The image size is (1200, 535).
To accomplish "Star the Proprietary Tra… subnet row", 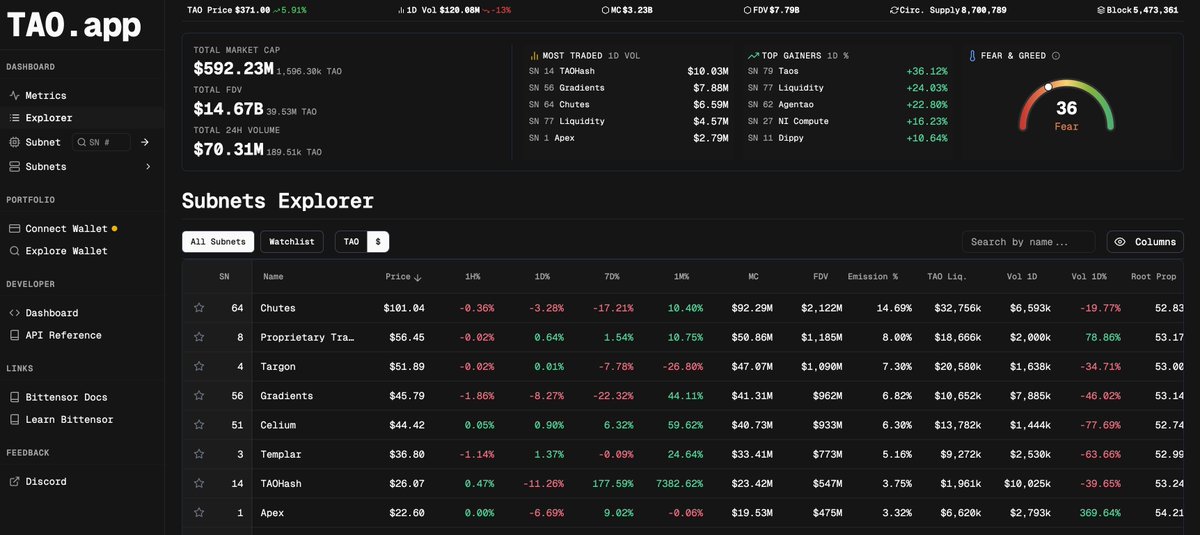I will (200, 337).
